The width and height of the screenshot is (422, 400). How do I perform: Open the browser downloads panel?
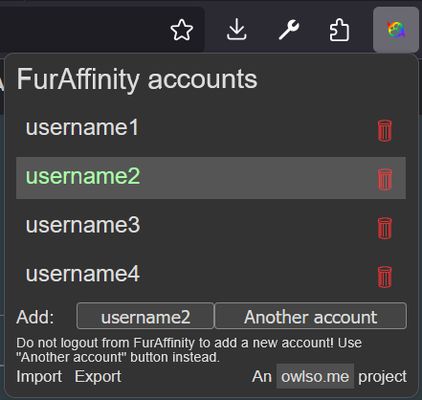tap(237, 30)
